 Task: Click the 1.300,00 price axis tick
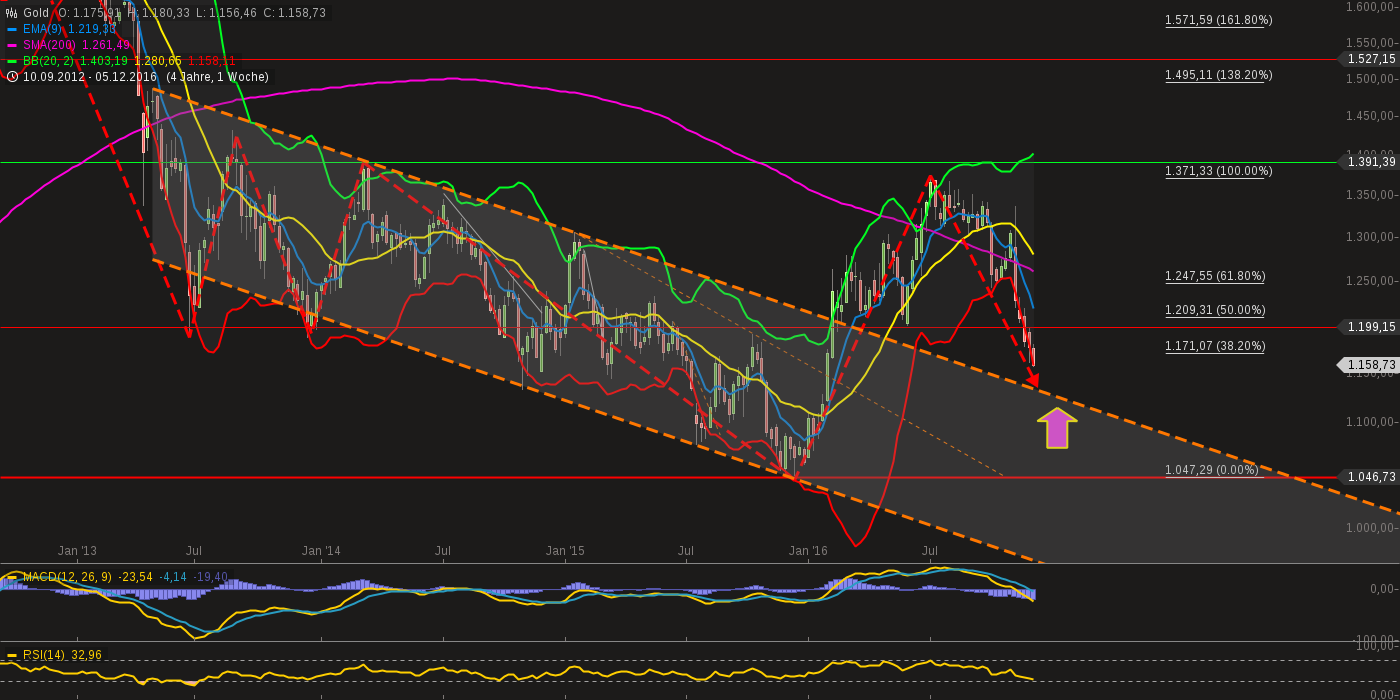[1370, 238]
